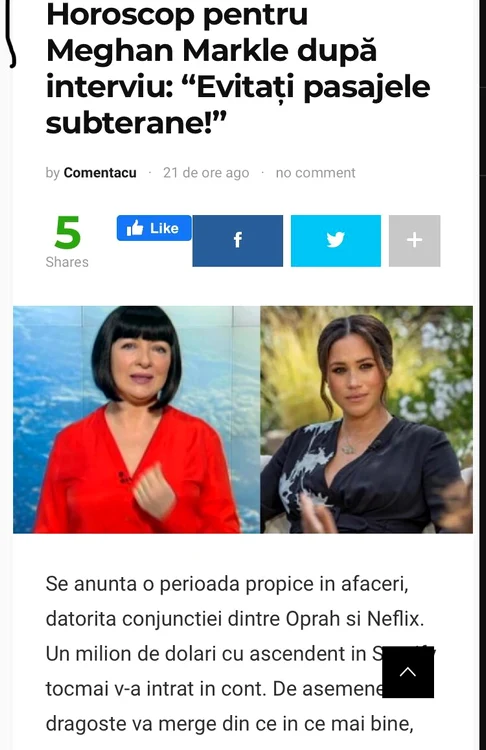The height and width of the screenshot is (750, 486).
Task: Share the article on Facebook
Action: point(238,241)
